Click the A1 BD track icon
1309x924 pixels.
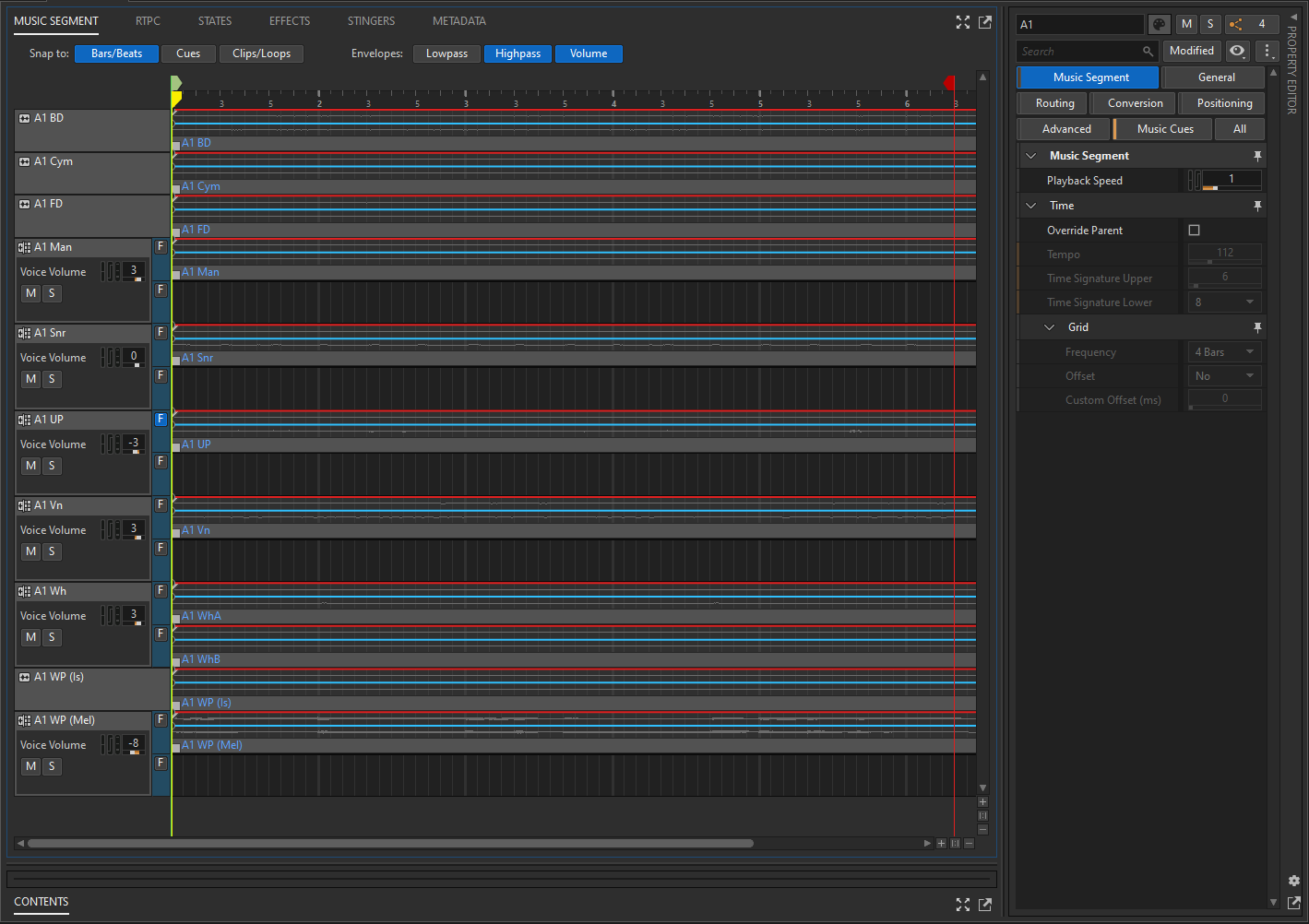pos(25,118)
